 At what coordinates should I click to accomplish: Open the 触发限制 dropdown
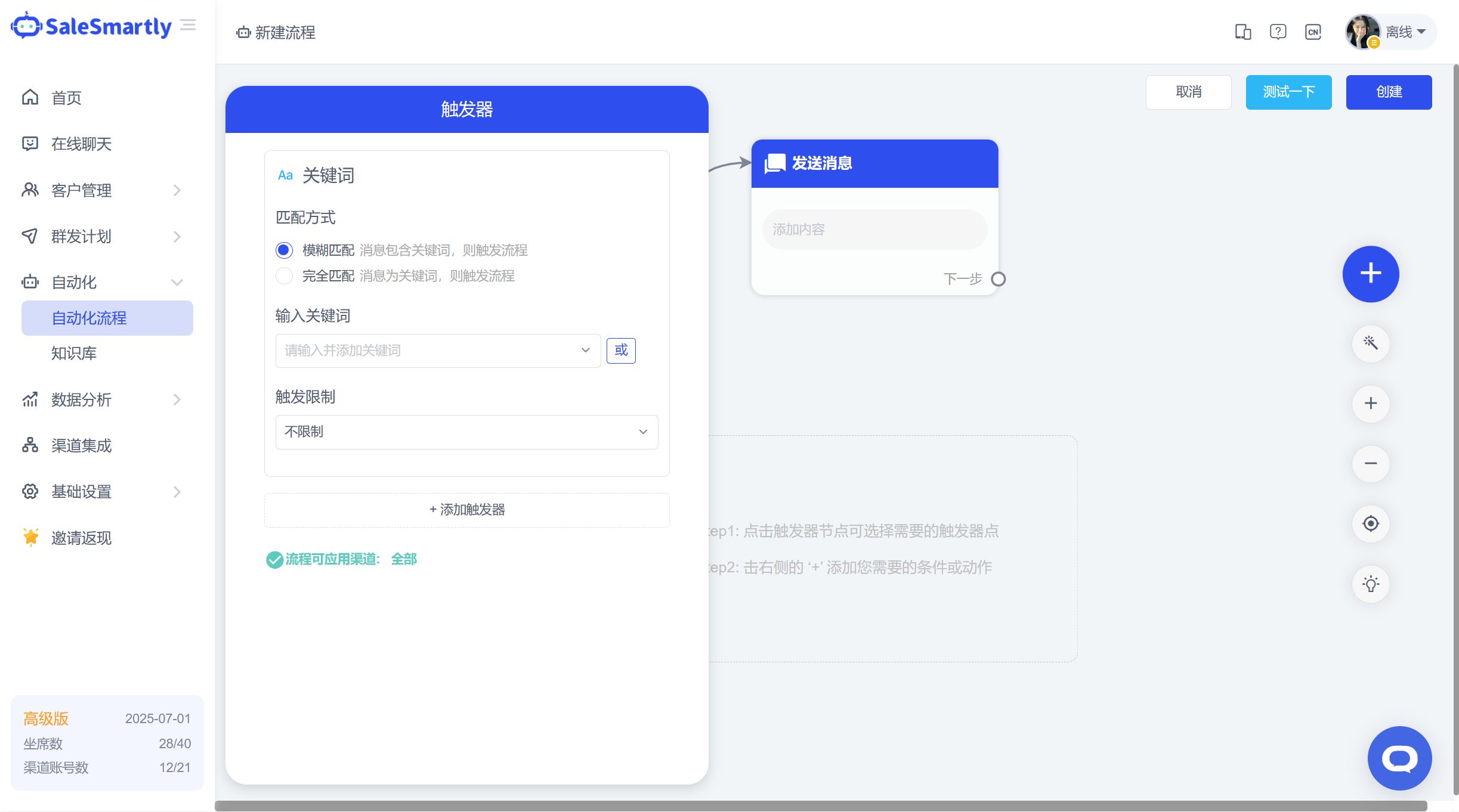[466, 432]
